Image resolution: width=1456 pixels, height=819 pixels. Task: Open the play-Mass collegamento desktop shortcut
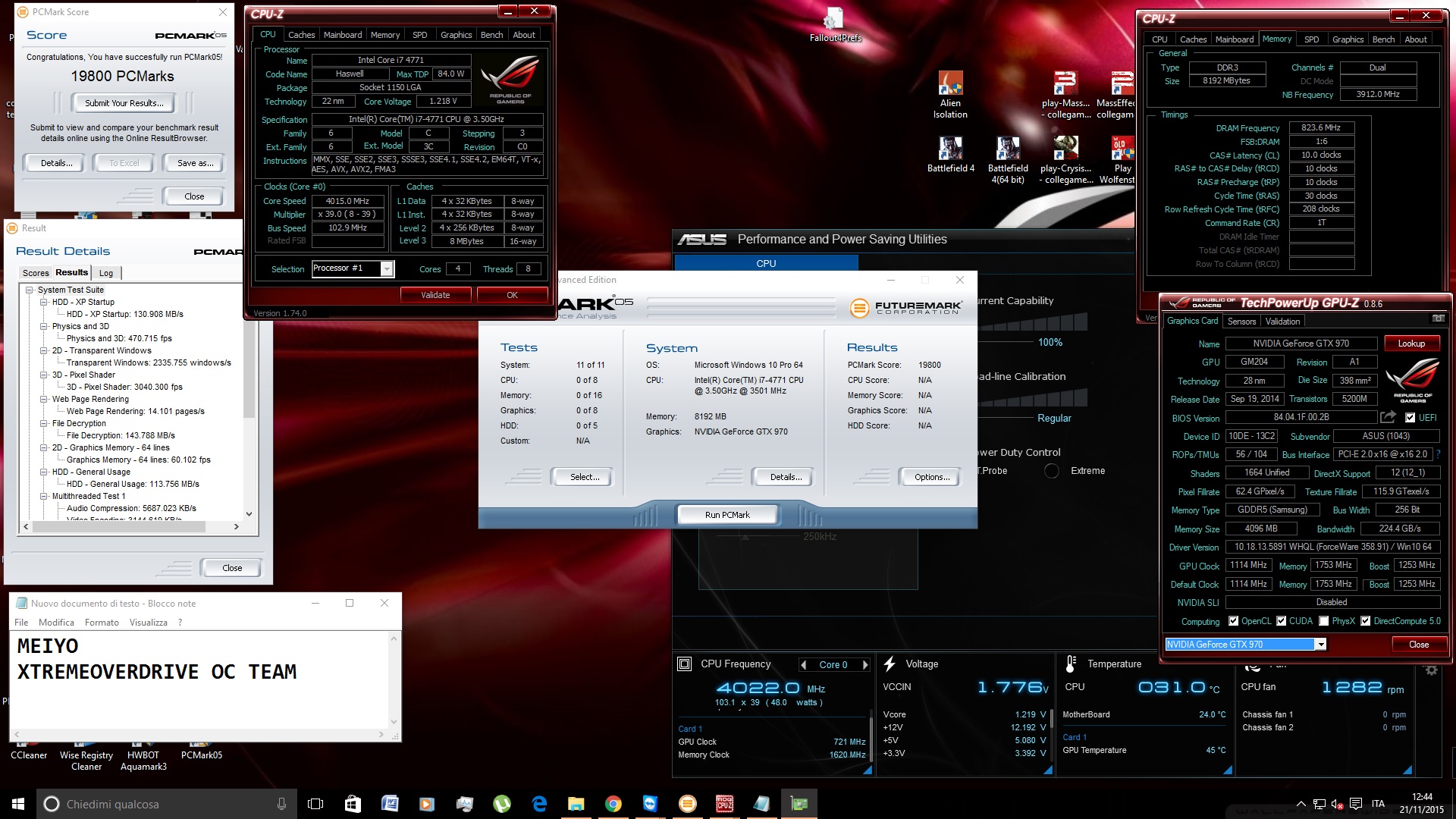click(1065, 95)
